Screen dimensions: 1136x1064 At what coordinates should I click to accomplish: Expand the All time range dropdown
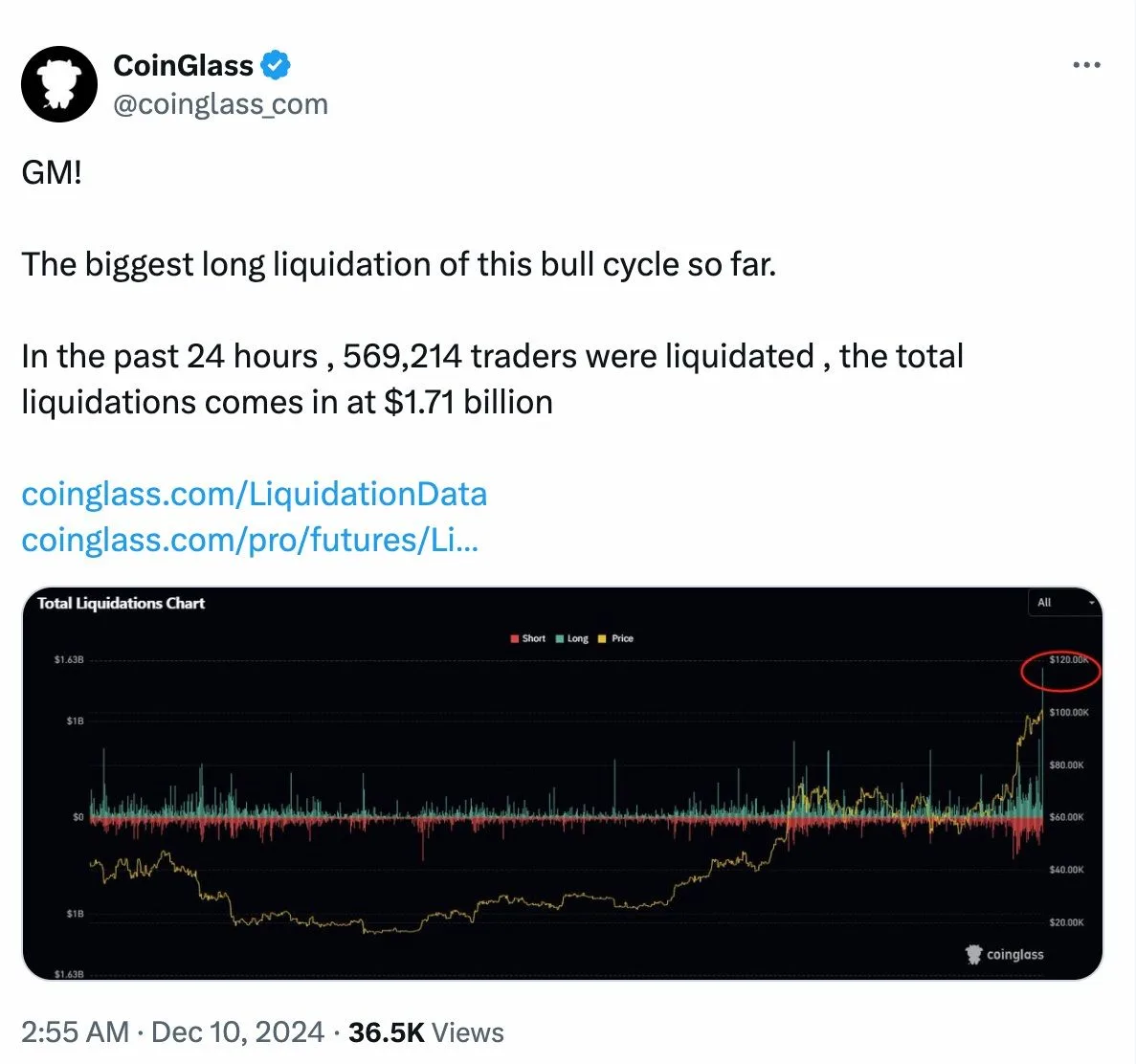click(x=1064, y=603)
